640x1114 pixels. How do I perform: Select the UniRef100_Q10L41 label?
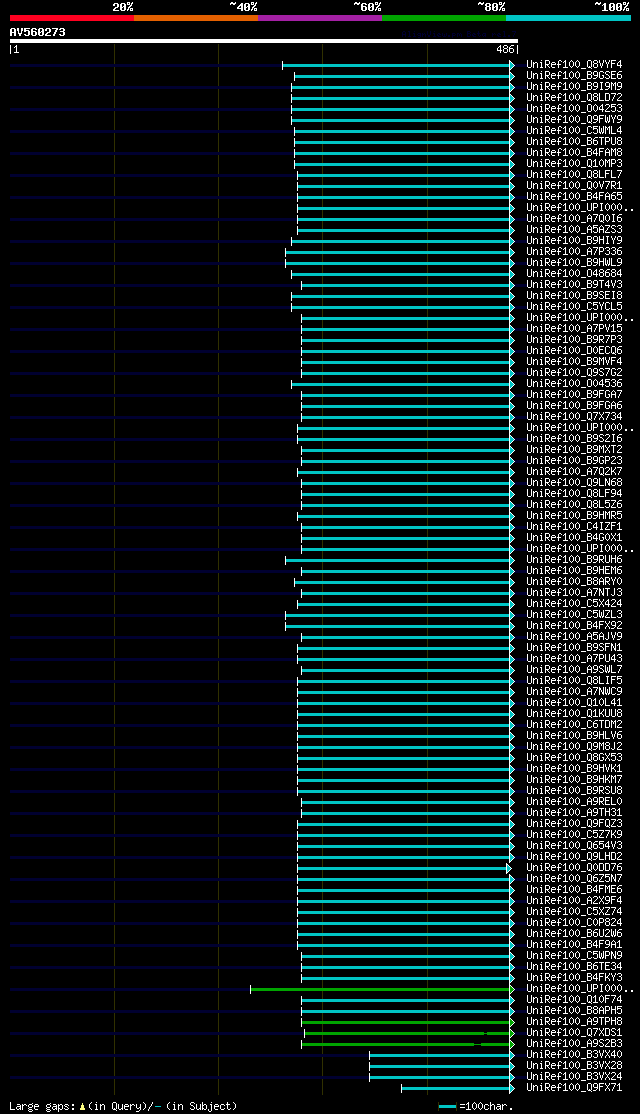(x=575, y=703)
